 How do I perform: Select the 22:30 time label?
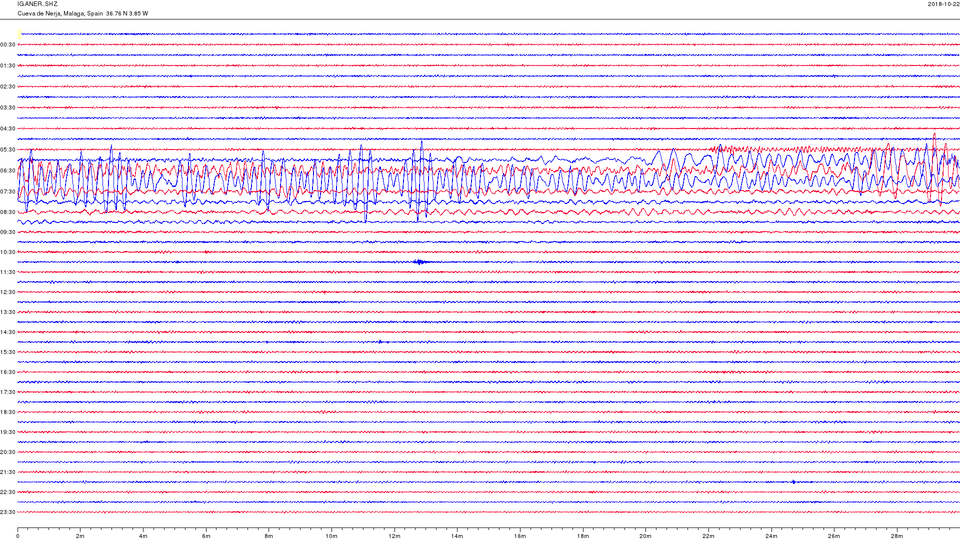pyautogui.click(x=7, y=492)
